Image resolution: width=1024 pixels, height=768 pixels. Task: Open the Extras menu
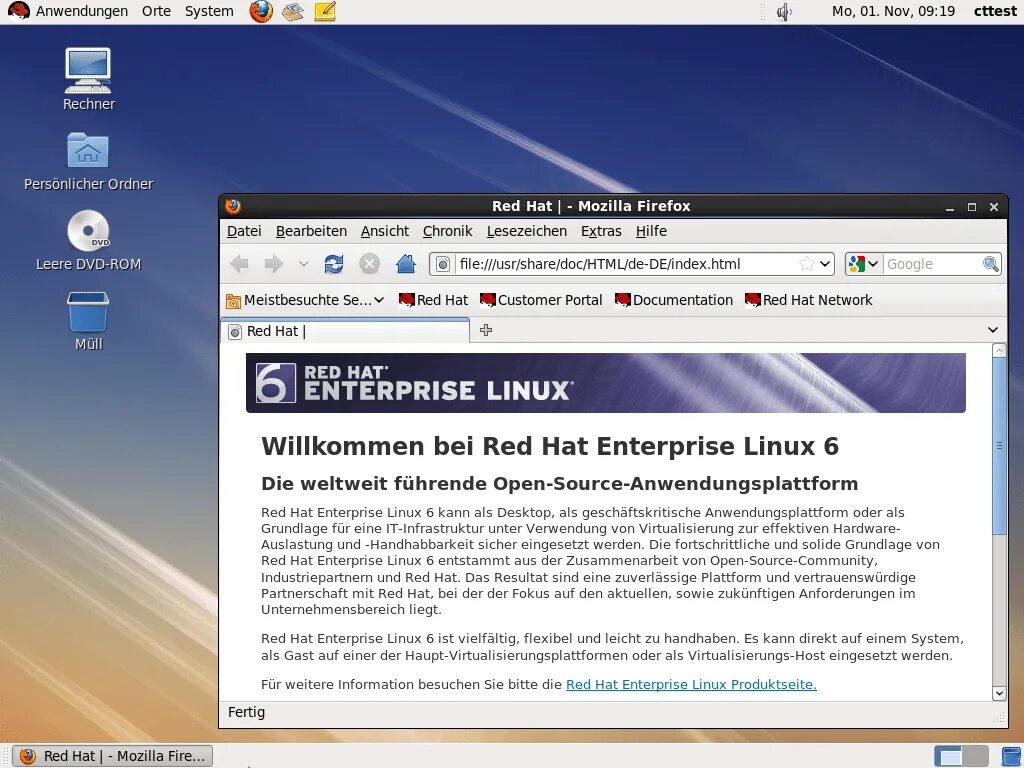pos(601,231)
